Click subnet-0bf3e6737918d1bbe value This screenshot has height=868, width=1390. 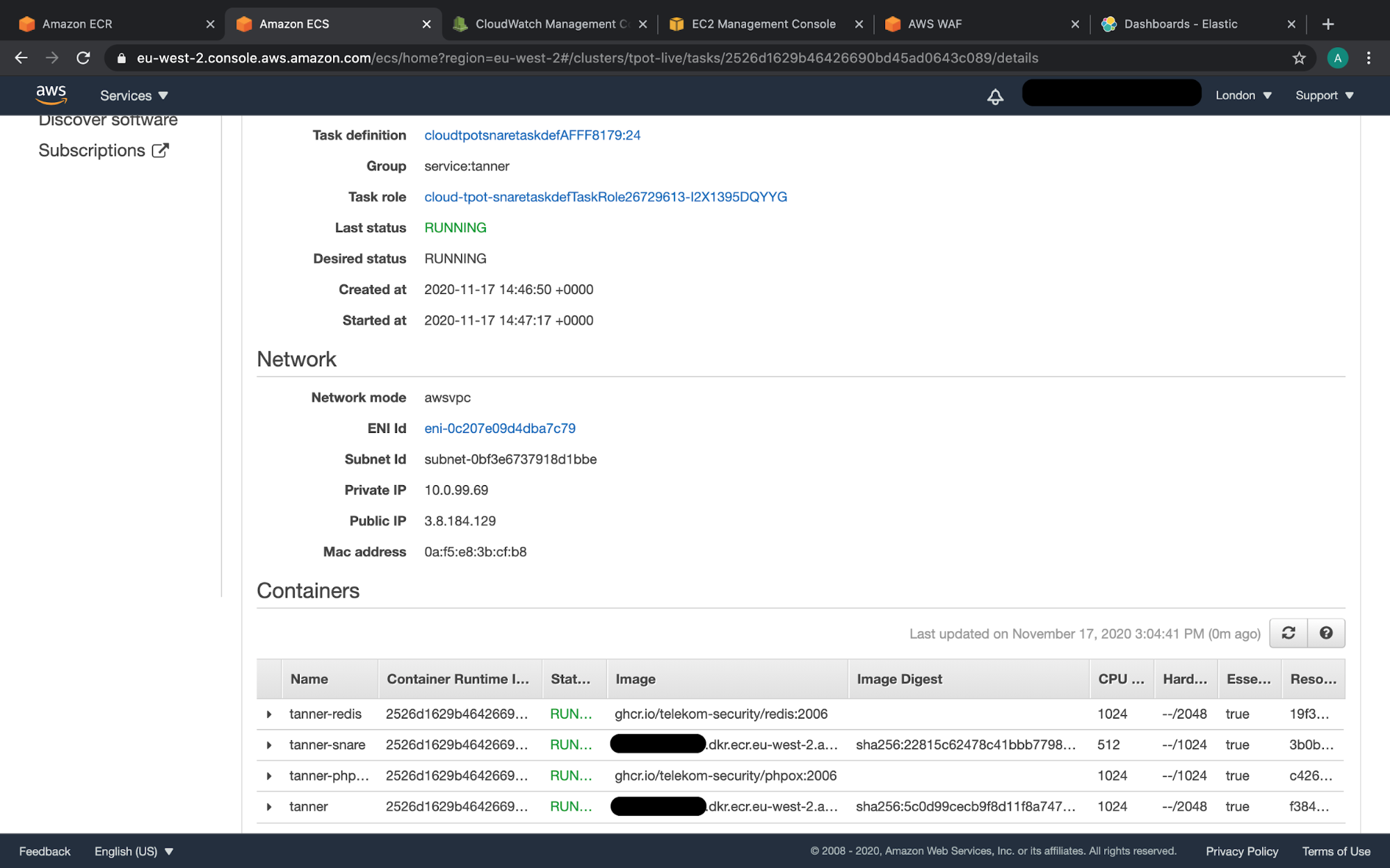coord(510,459)
